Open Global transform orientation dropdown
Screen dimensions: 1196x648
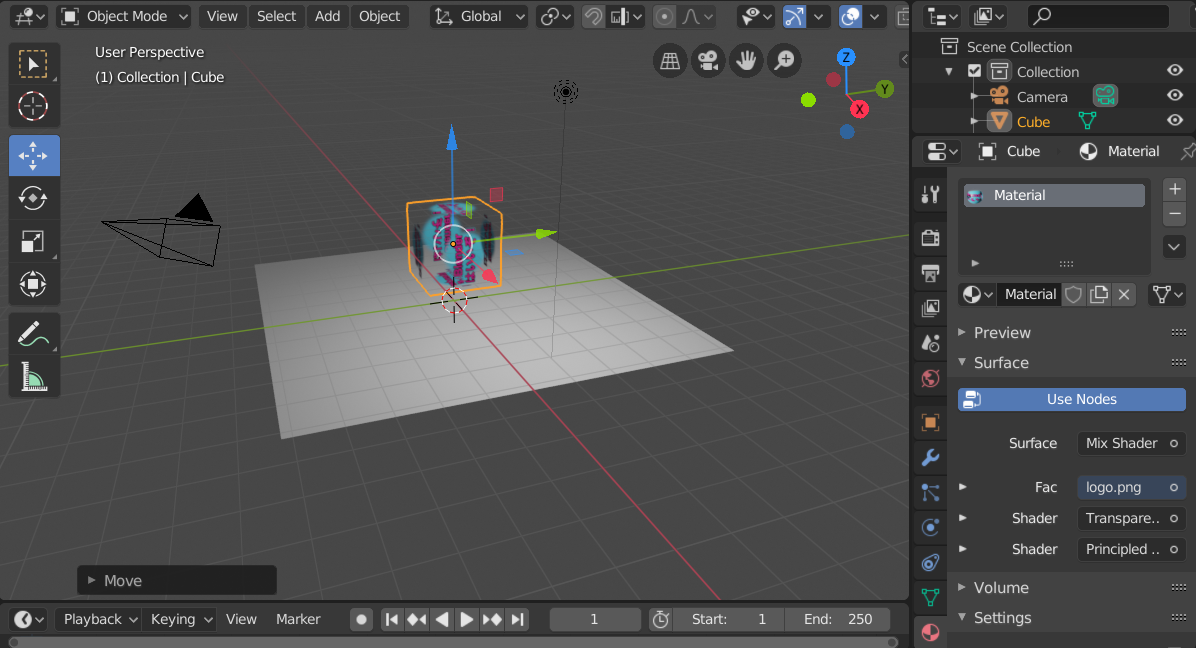click(x=480, y=16)
